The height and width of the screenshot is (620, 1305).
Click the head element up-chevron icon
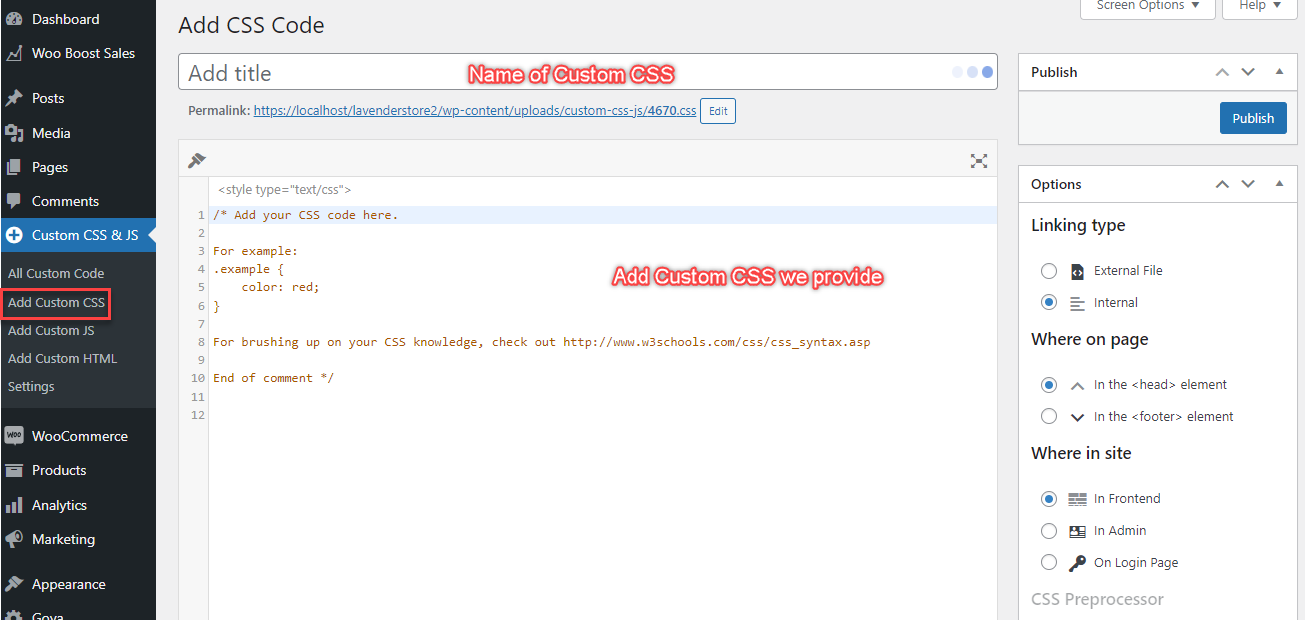(x=1077, y=385)
